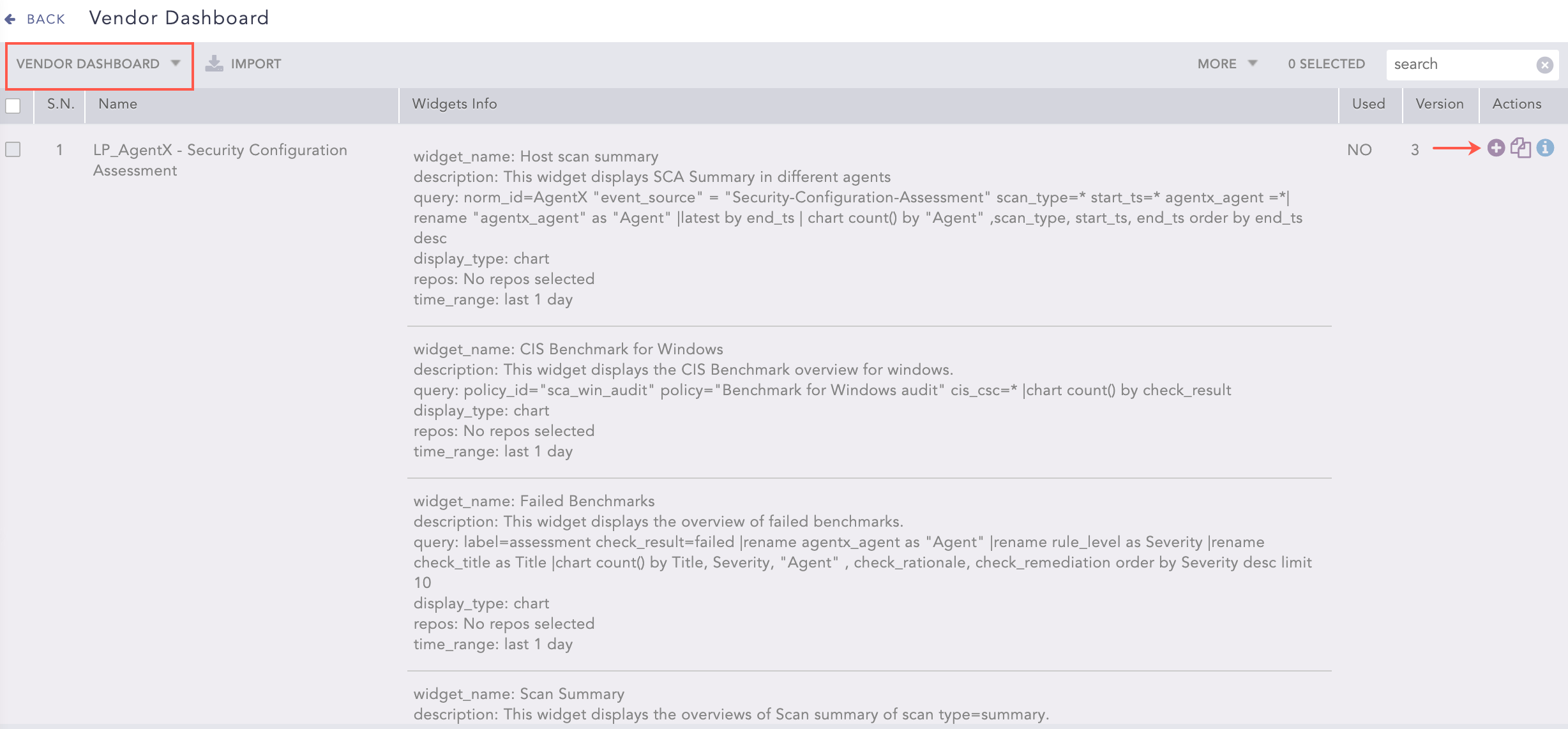Click the Used column header
The height and width of the screenshot is (729, 1568).
1368,104
